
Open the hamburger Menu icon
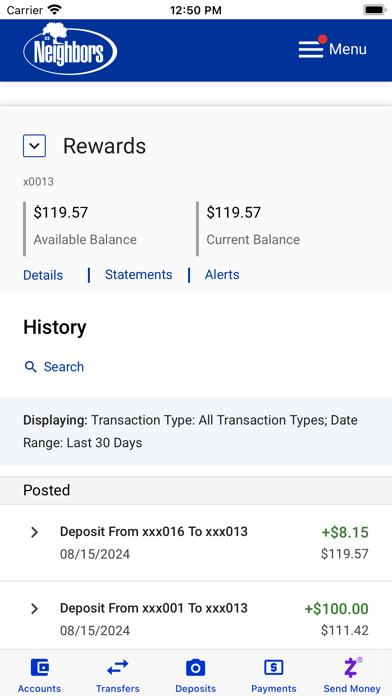311,49
